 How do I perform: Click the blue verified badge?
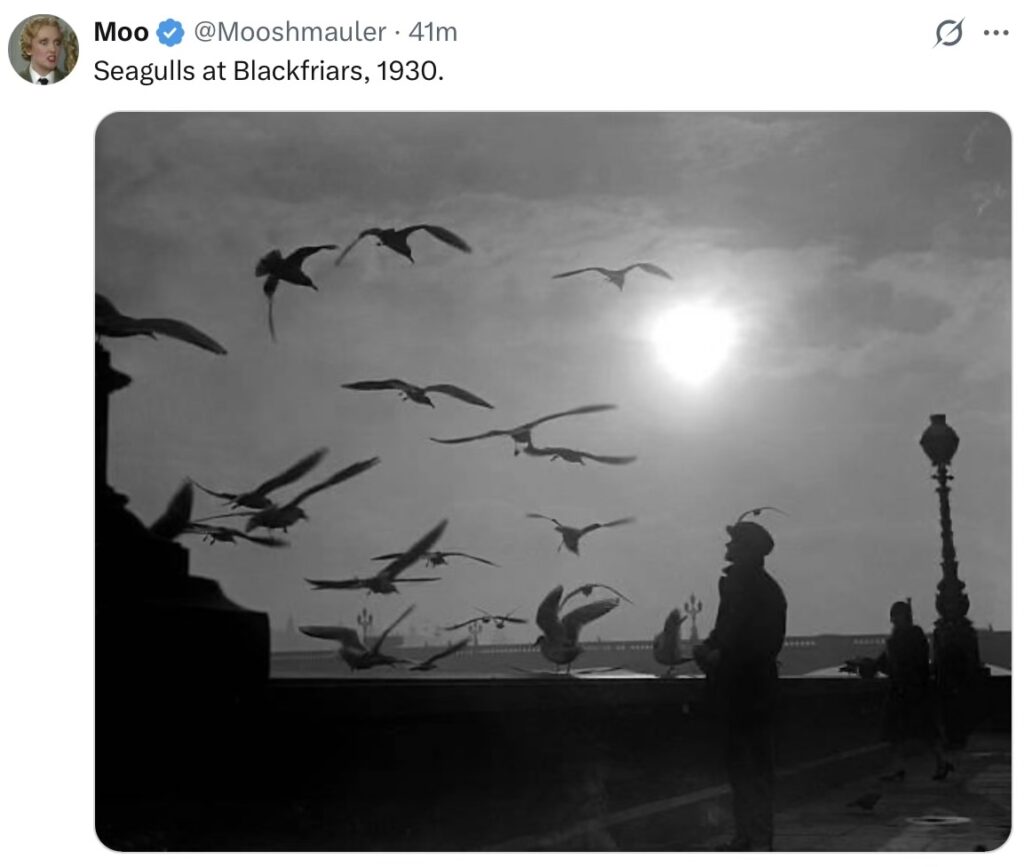click(x=170, y=33)
